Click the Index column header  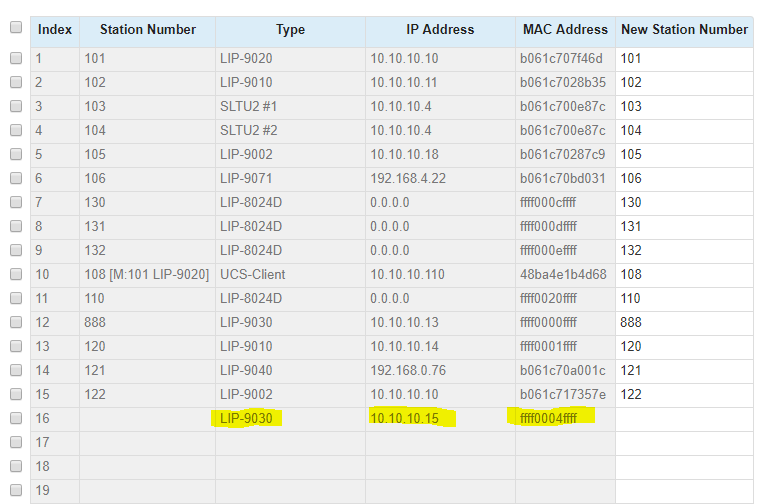54,30
